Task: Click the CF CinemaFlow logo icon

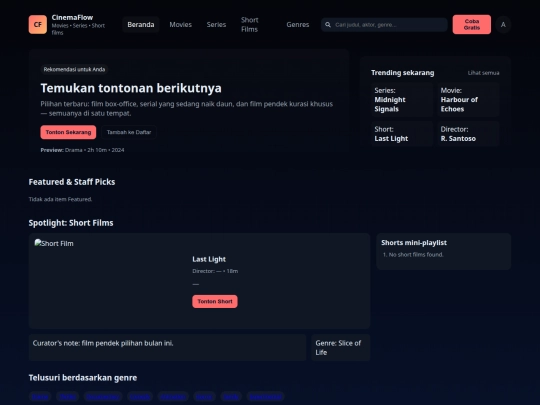Action: coord(38,24)
